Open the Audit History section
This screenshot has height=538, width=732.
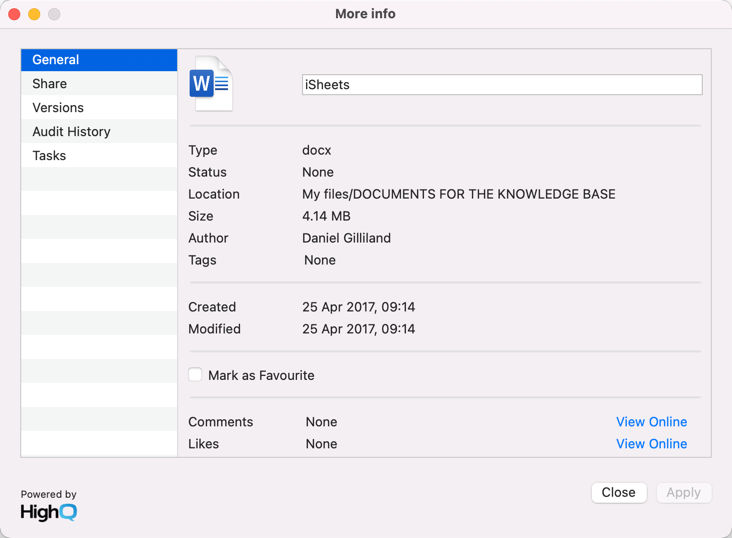pos(99,131)
